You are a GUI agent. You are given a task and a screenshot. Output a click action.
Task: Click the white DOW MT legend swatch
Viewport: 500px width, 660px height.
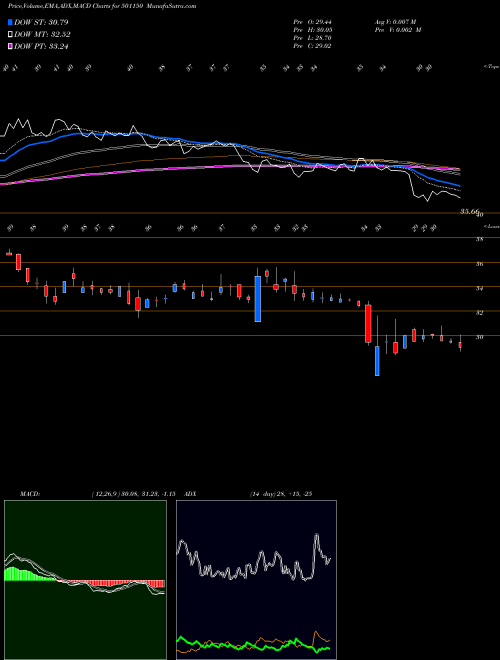coord(11,35)
